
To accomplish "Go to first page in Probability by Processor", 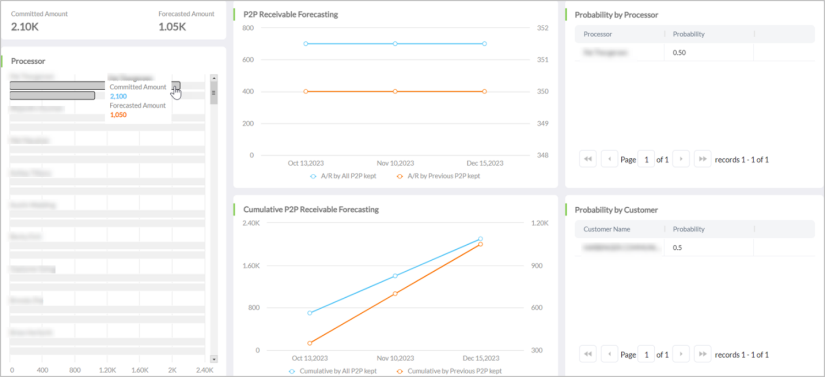I will pos(588,159).
